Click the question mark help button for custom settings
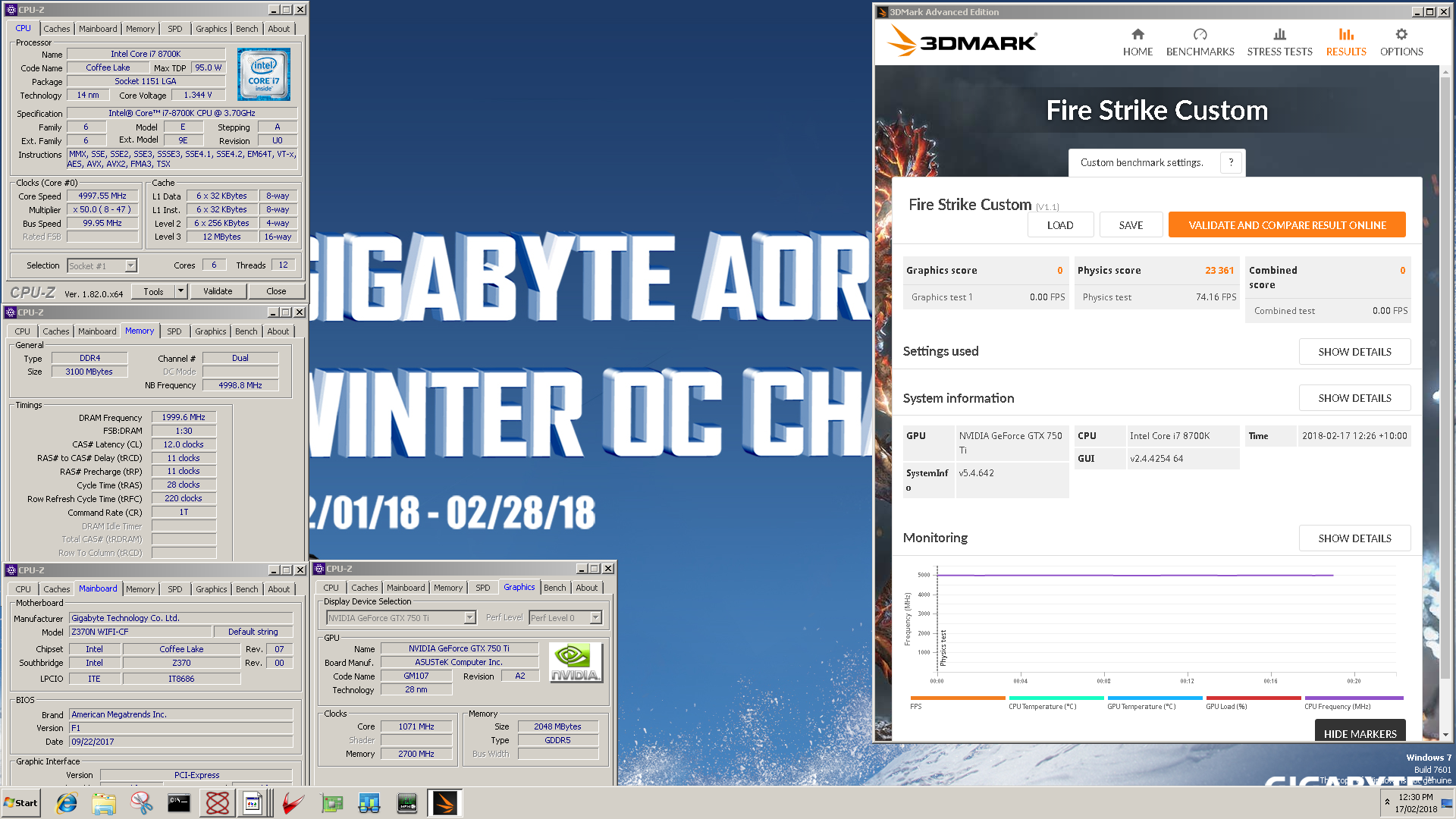Image resolution: width=1456 pixels, height=819 pixels. pyautogui.click(x=1231, y=162)
